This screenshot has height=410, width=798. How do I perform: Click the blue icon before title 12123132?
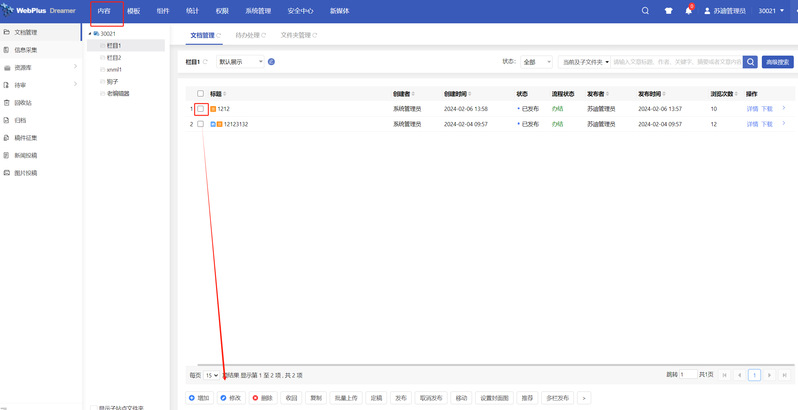tap(213, 124)
